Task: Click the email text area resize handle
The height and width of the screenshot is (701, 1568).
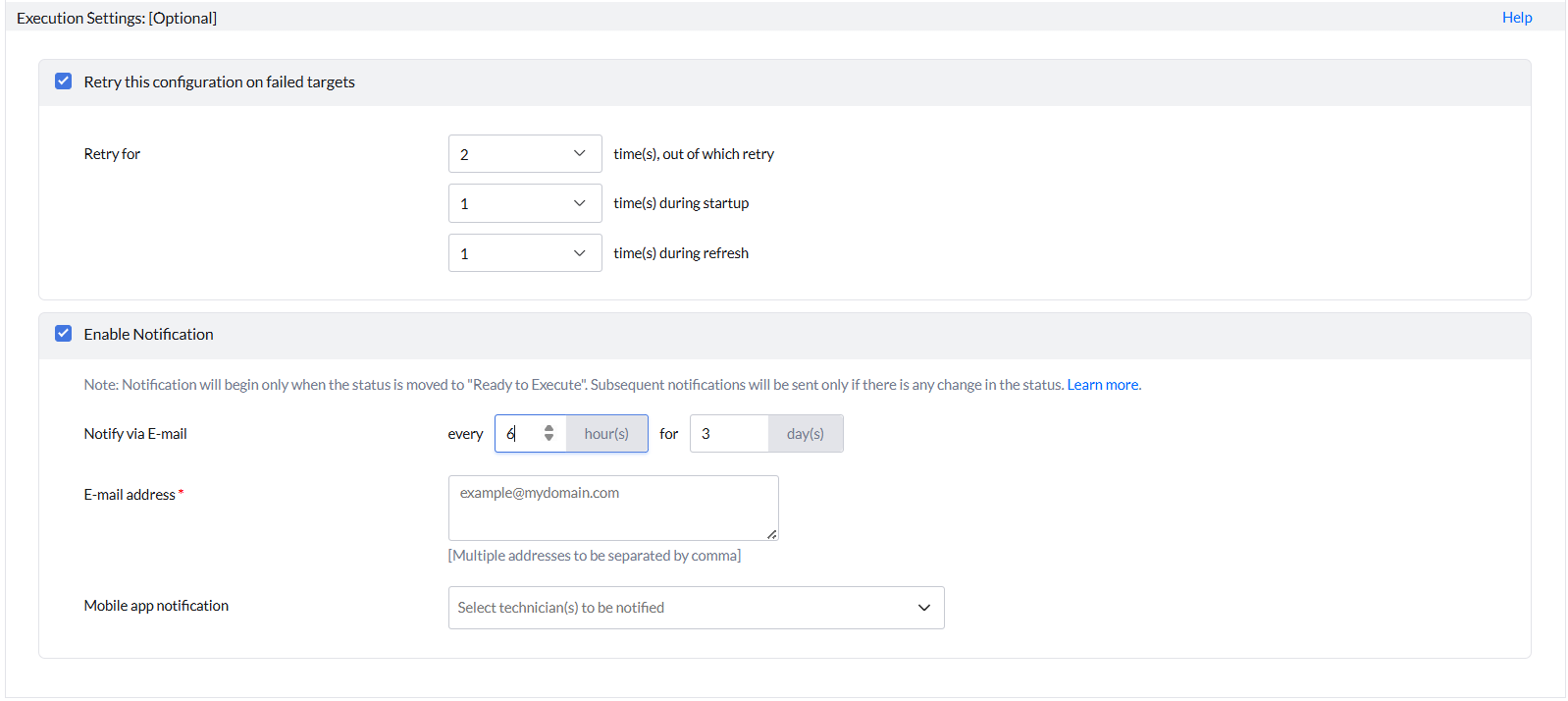Action: 772,534
